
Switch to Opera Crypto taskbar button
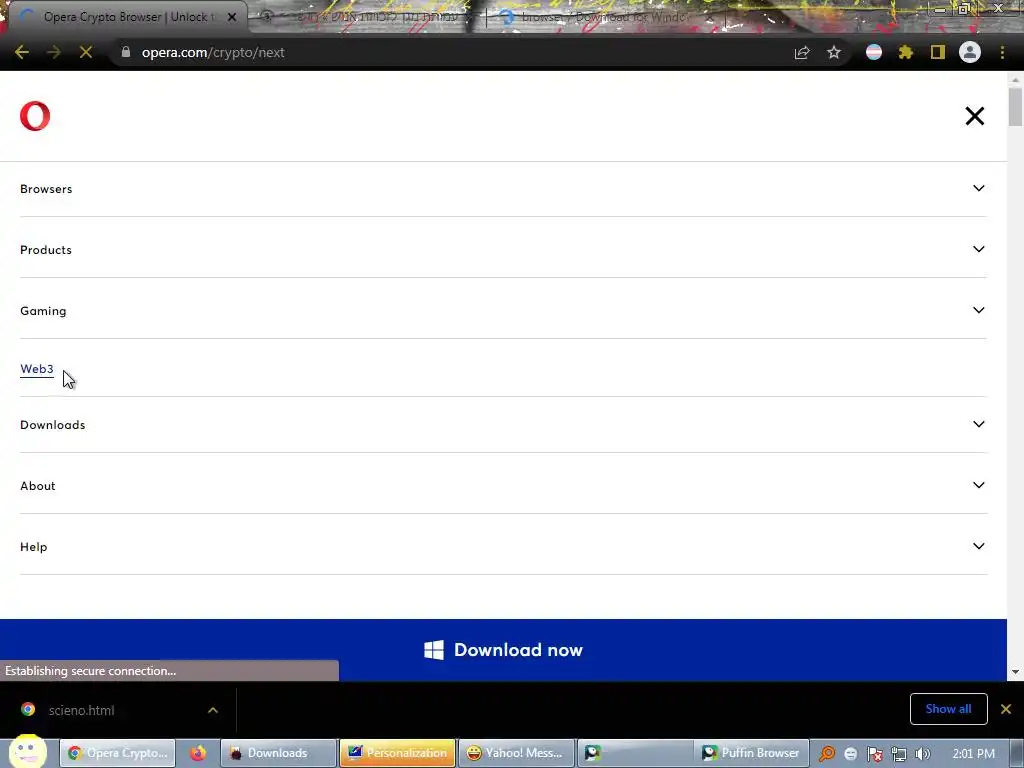(x=118, y=753)
